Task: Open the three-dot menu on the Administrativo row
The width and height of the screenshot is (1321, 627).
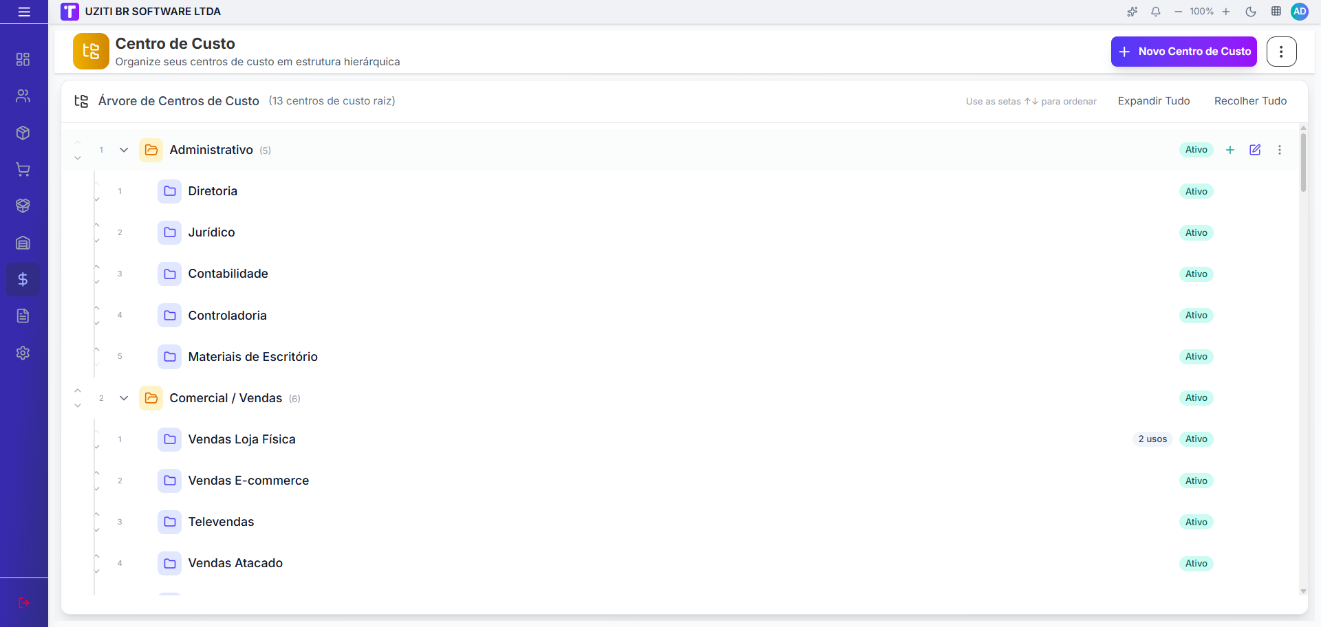Action: tap(1279, 150)
